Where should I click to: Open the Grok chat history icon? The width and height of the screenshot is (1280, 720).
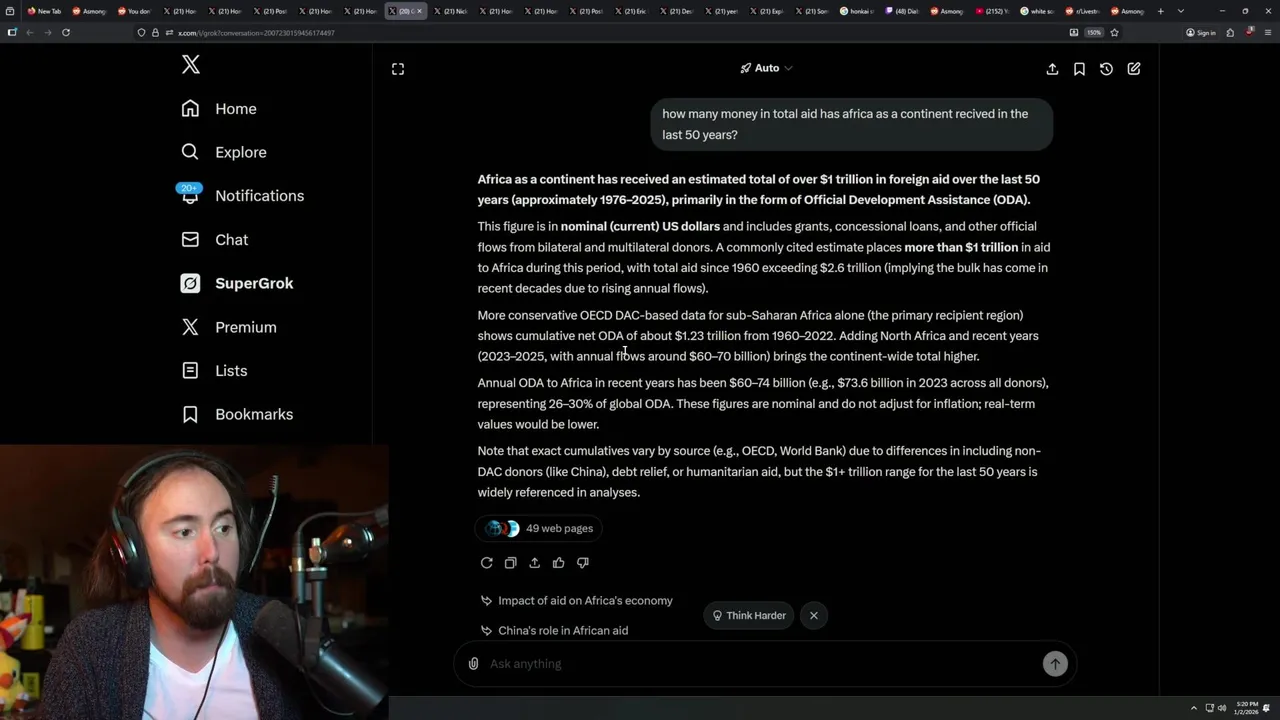[1106, 69]
